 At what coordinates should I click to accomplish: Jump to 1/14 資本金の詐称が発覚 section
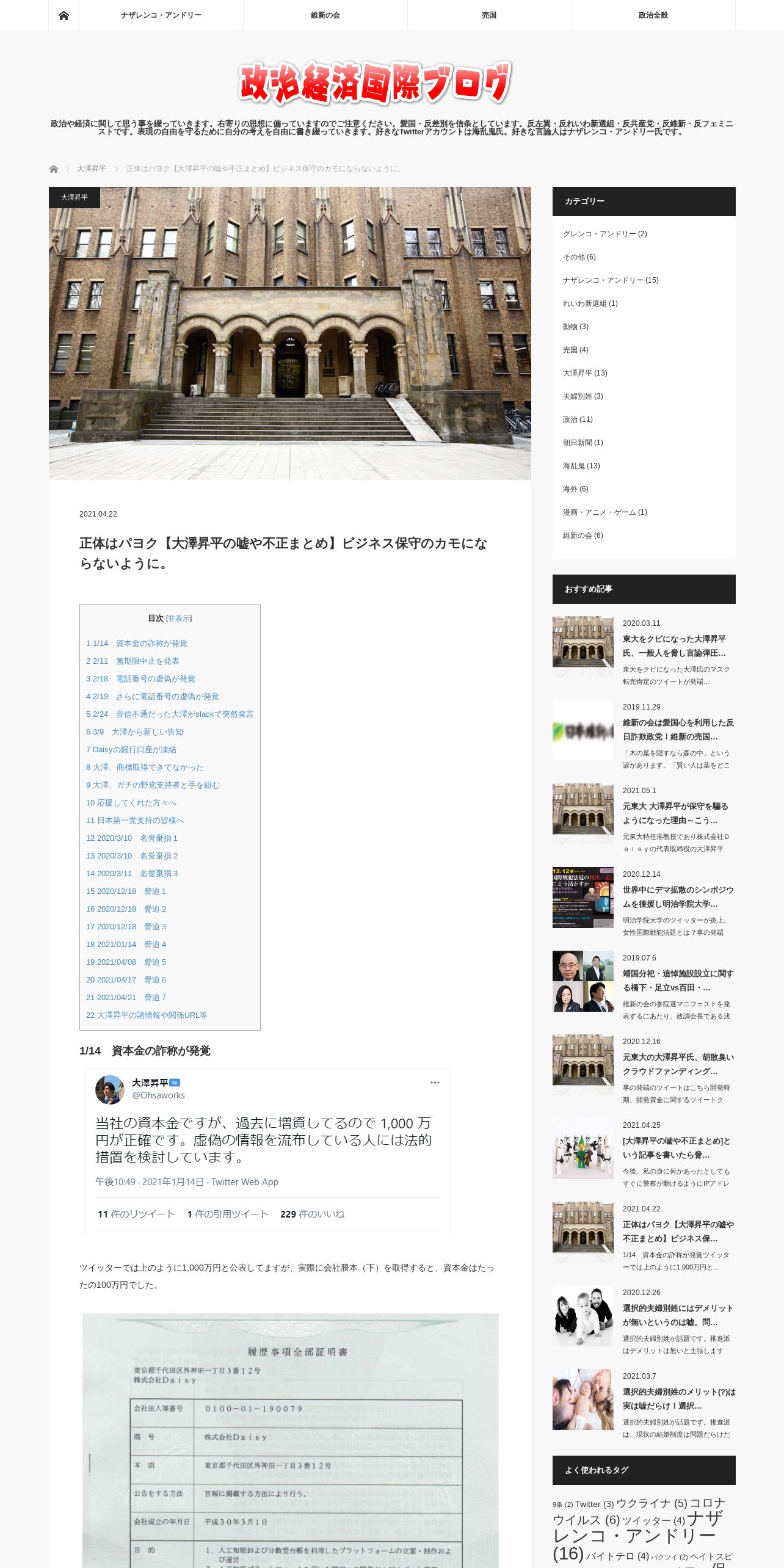[x=137, y=644]
